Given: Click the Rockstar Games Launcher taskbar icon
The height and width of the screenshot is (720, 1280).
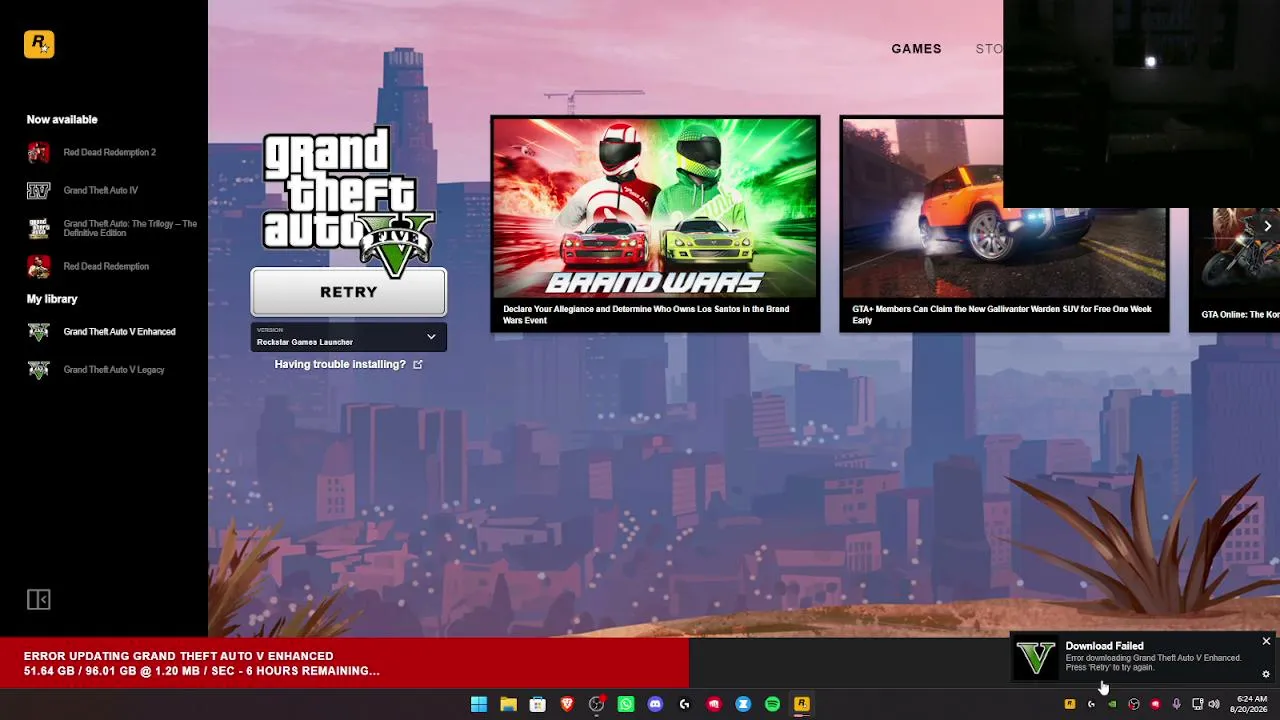Looking at the screenshot, I should pyautogui.click(x=802, y=704).
